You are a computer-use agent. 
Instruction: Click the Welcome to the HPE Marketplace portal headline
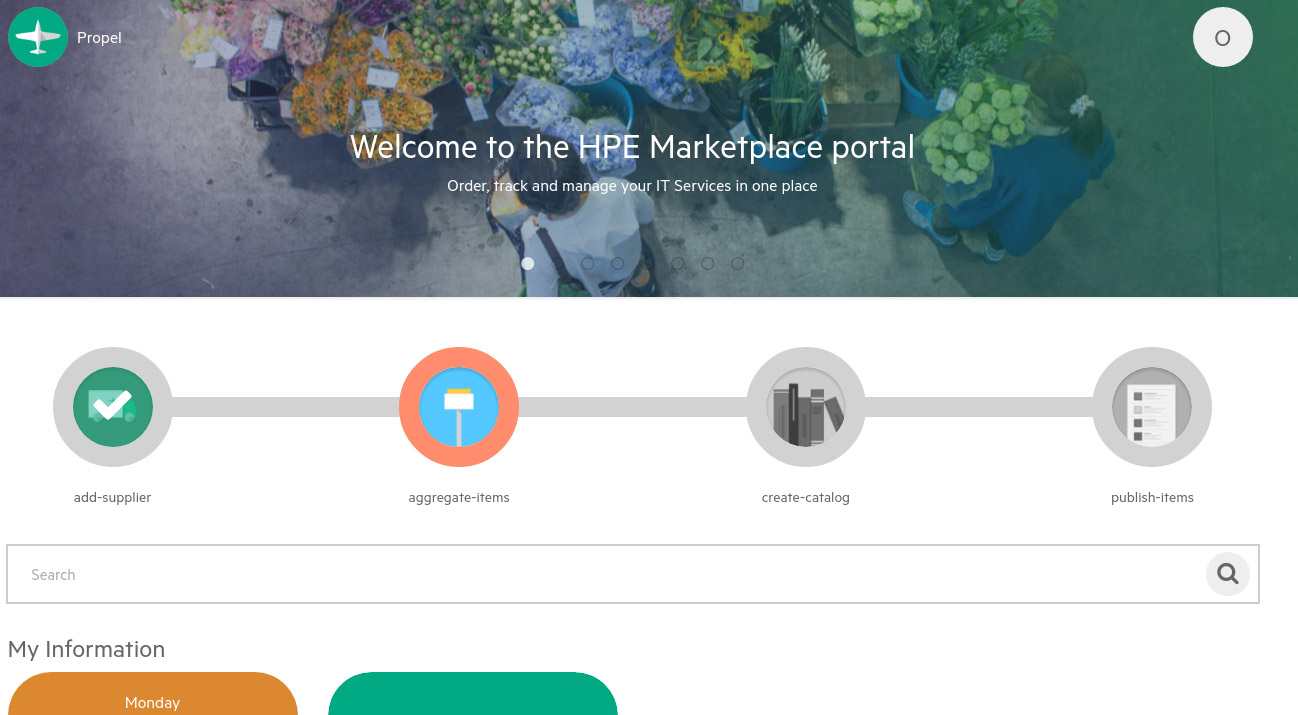coord(632,147)
